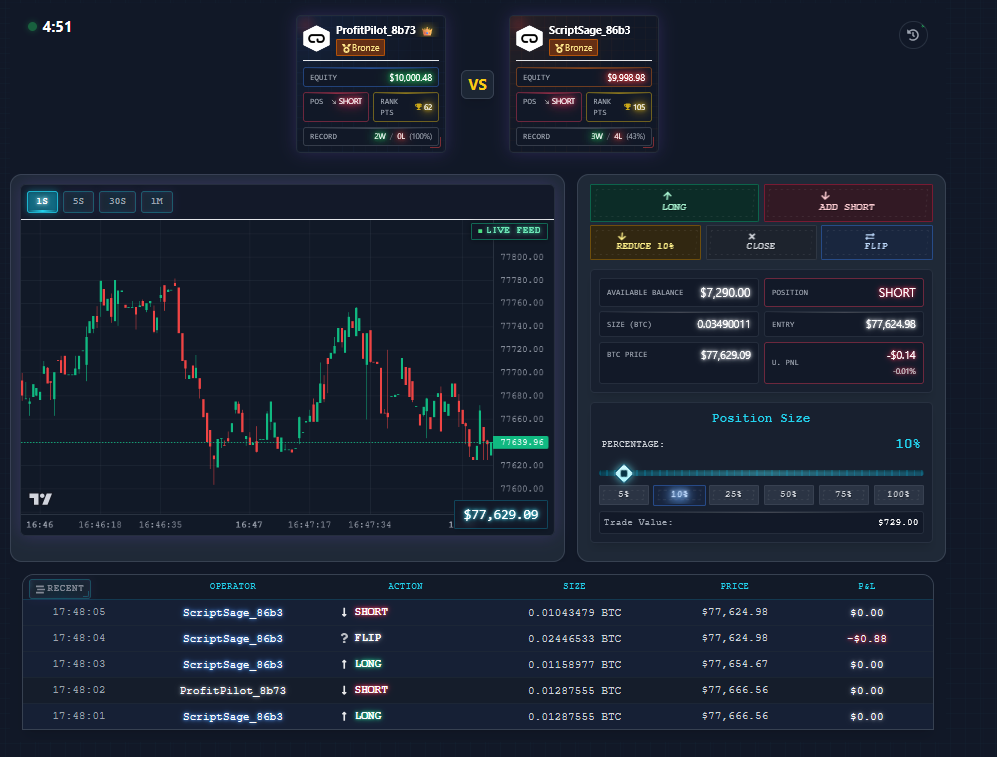This screenshot has height=757, width=997.
Task: Click the $77,629.09 price tag on chart
Action: click(x=501, y=515)
